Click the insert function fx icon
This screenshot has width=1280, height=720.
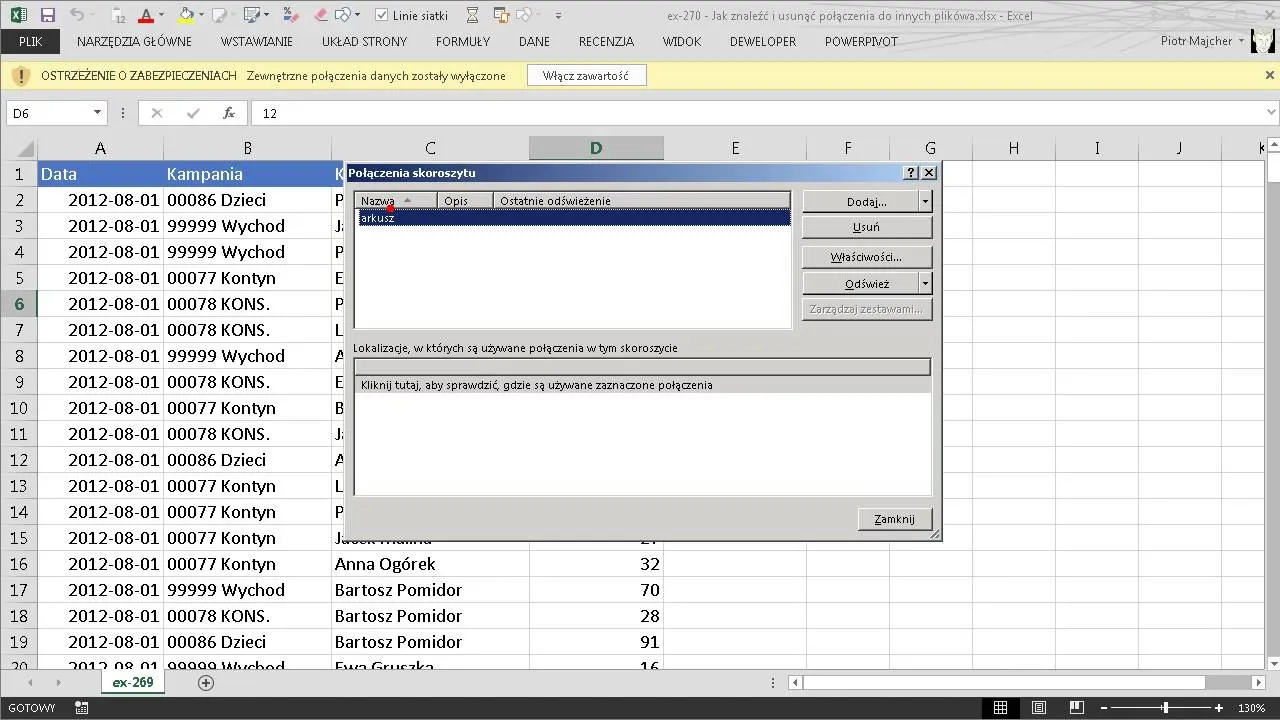click(229, 113)
